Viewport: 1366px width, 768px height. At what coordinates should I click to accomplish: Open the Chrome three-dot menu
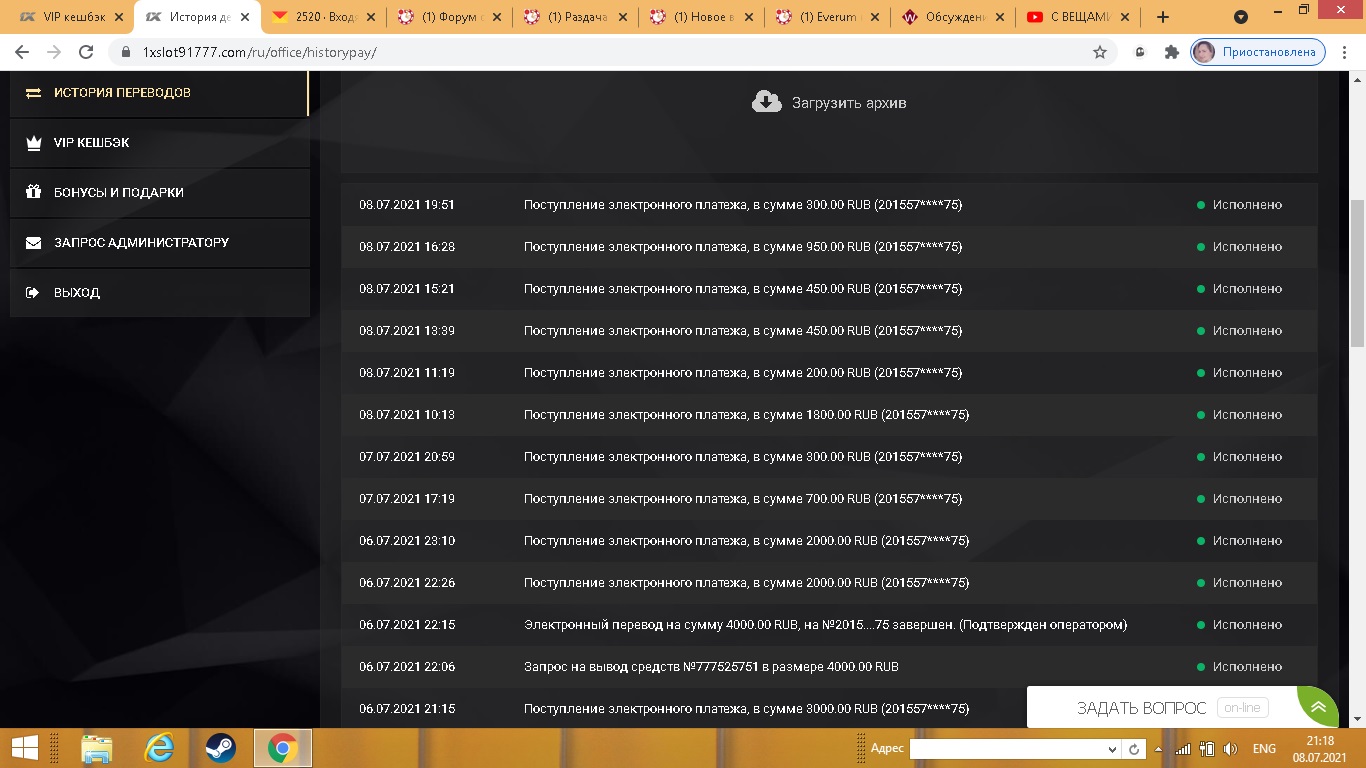(1345, 52)
